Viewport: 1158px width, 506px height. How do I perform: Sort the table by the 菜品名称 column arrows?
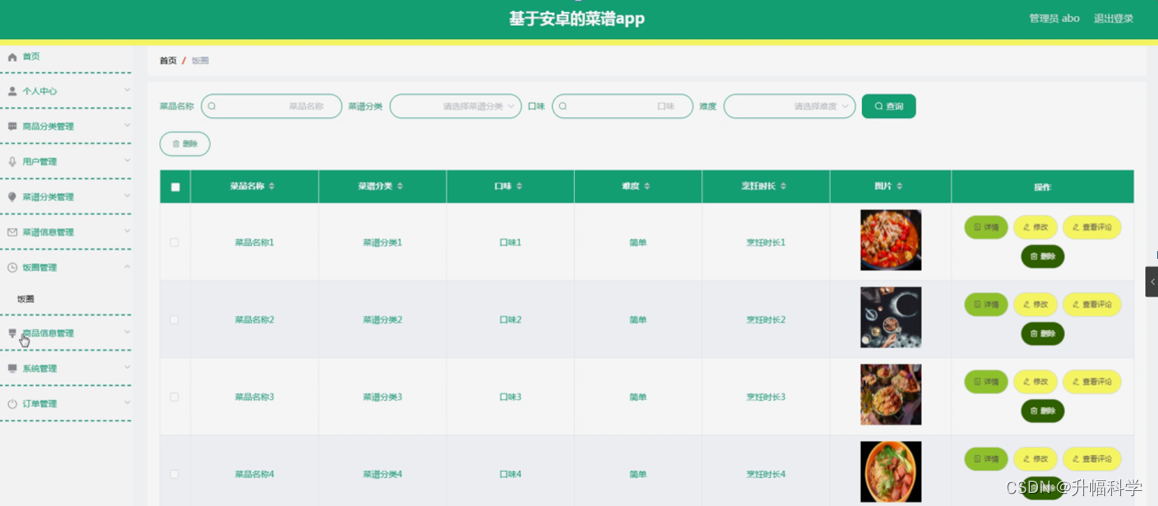point(272,187)
